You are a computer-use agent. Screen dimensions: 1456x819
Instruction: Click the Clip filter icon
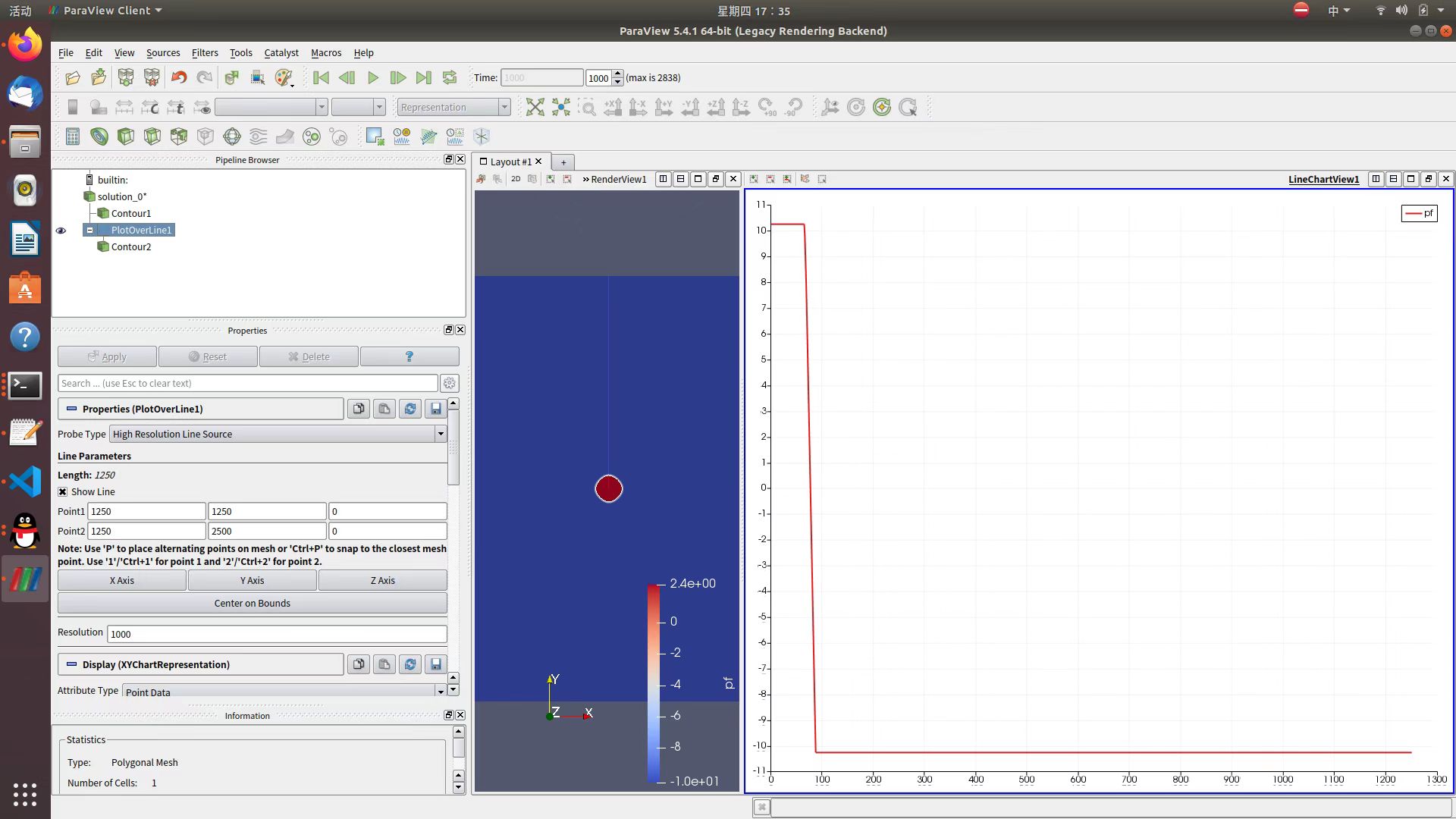tap(126, 136)
